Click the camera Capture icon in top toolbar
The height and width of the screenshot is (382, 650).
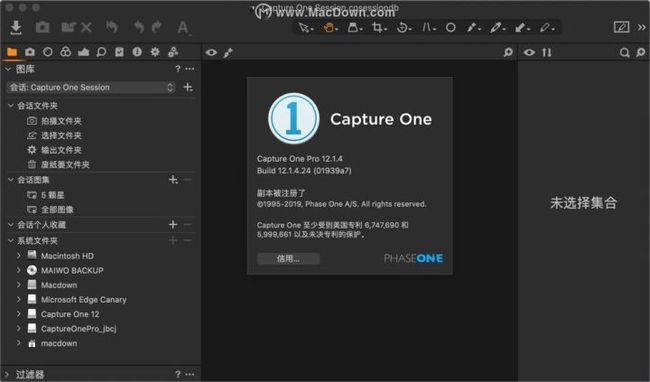[42, 27]
